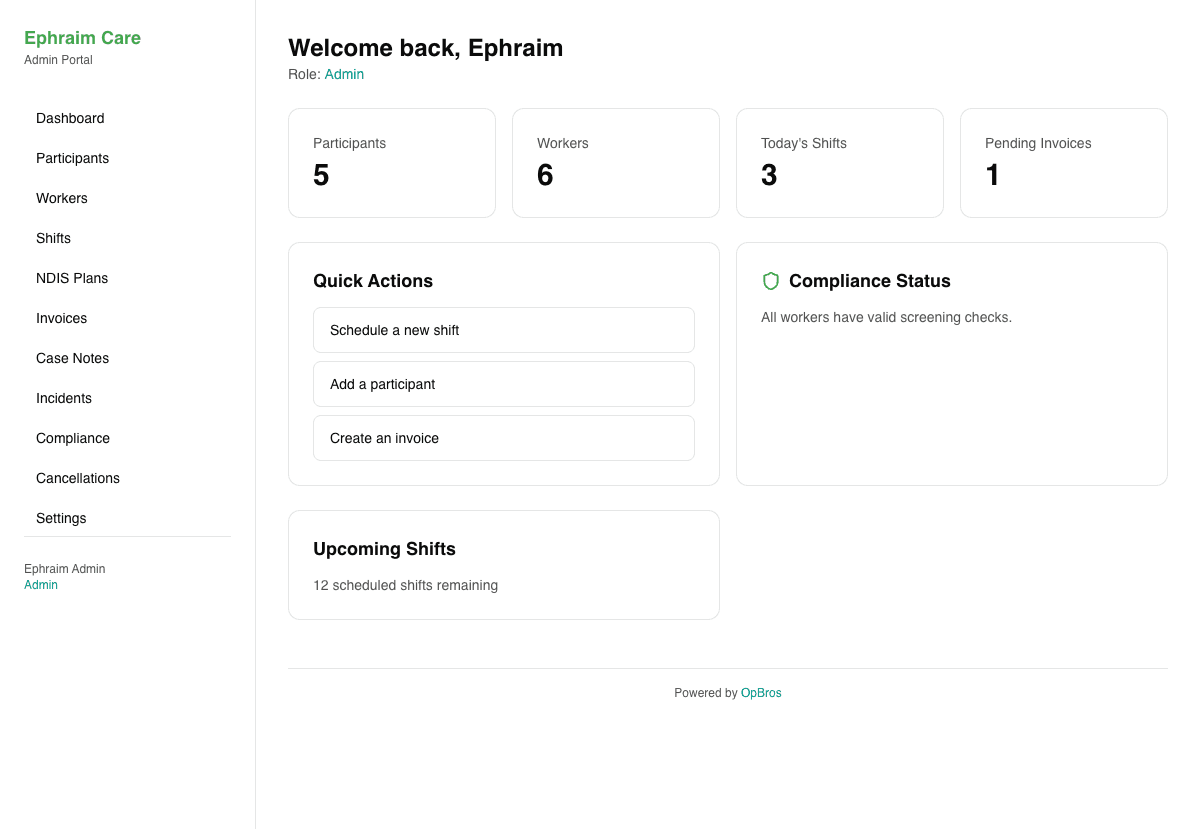This screenshot has height=829, width=1200.
Task: Click the Today's Shifts summary card
Action: (839, 163)
